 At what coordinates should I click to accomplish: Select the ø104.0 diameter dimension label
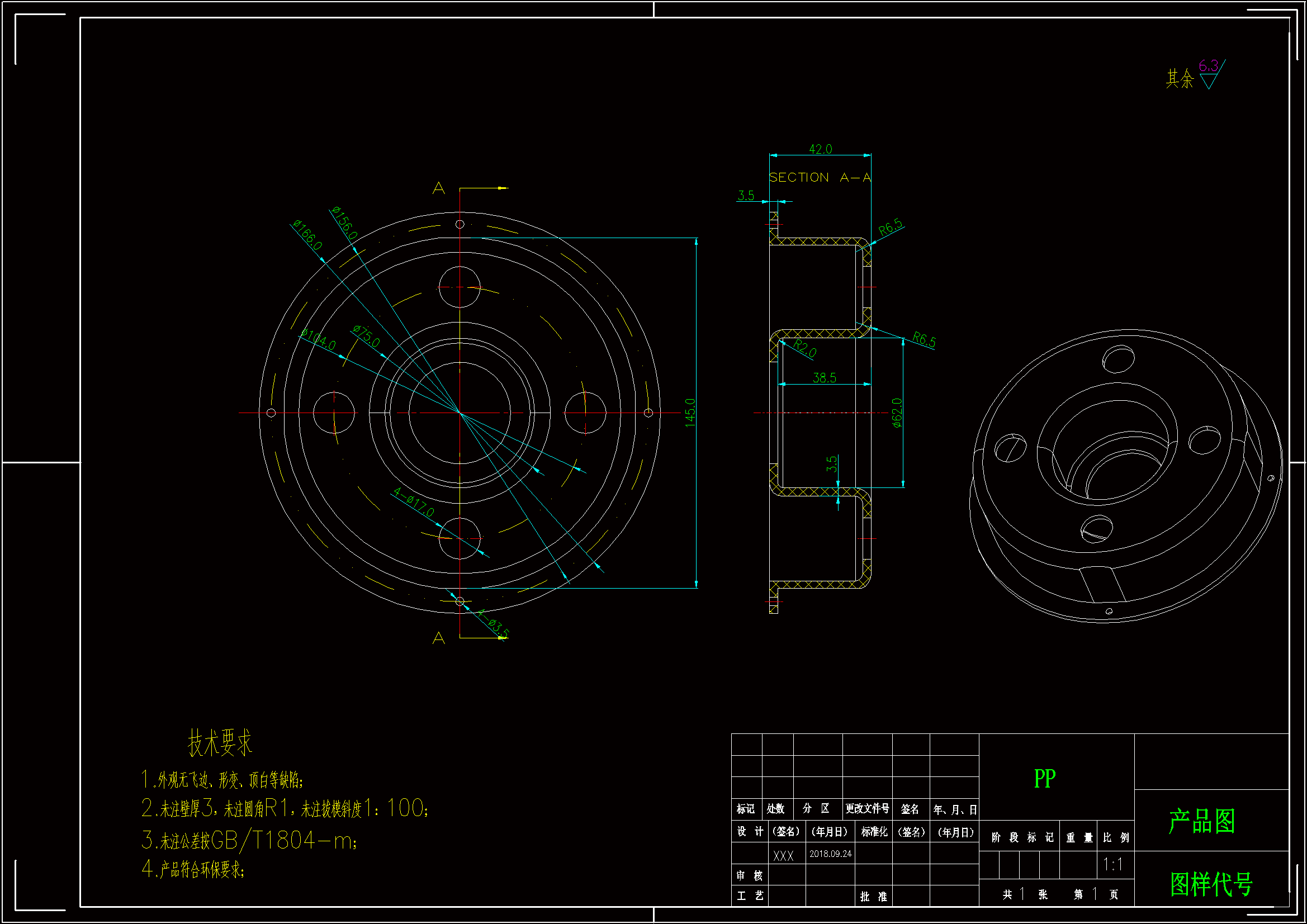319,339
